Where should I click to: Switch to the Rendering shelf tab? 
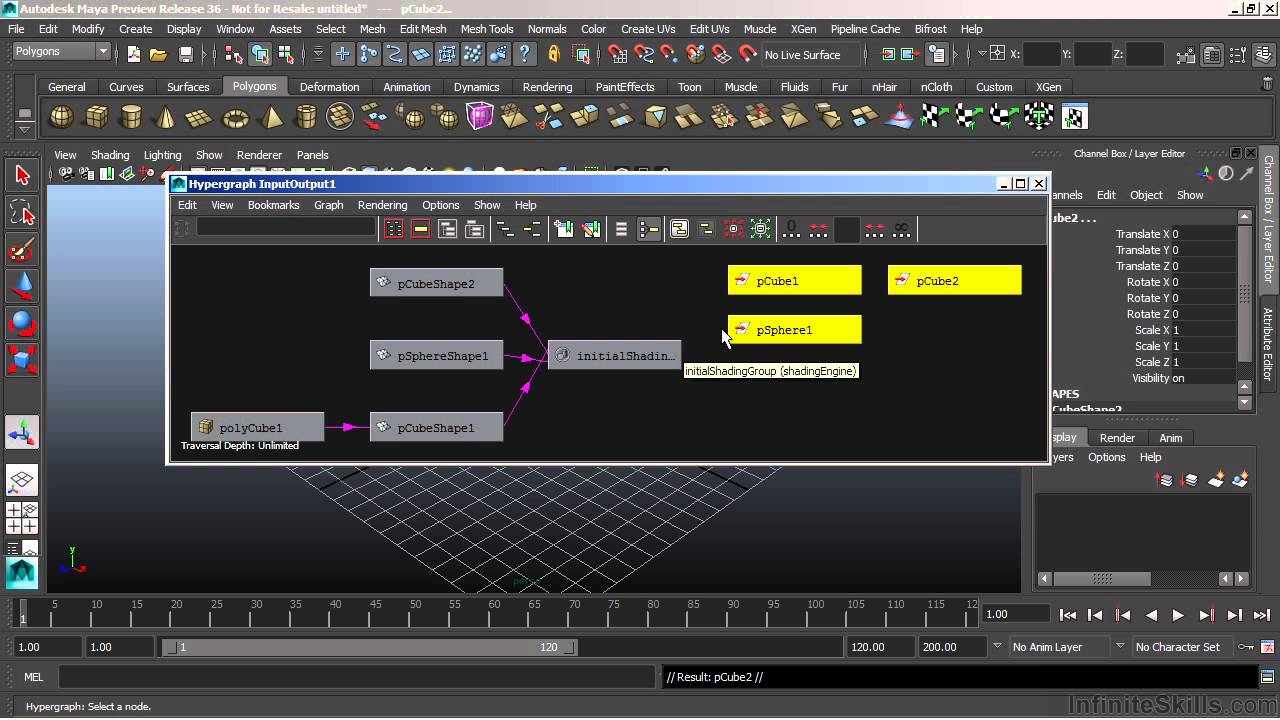547,87
